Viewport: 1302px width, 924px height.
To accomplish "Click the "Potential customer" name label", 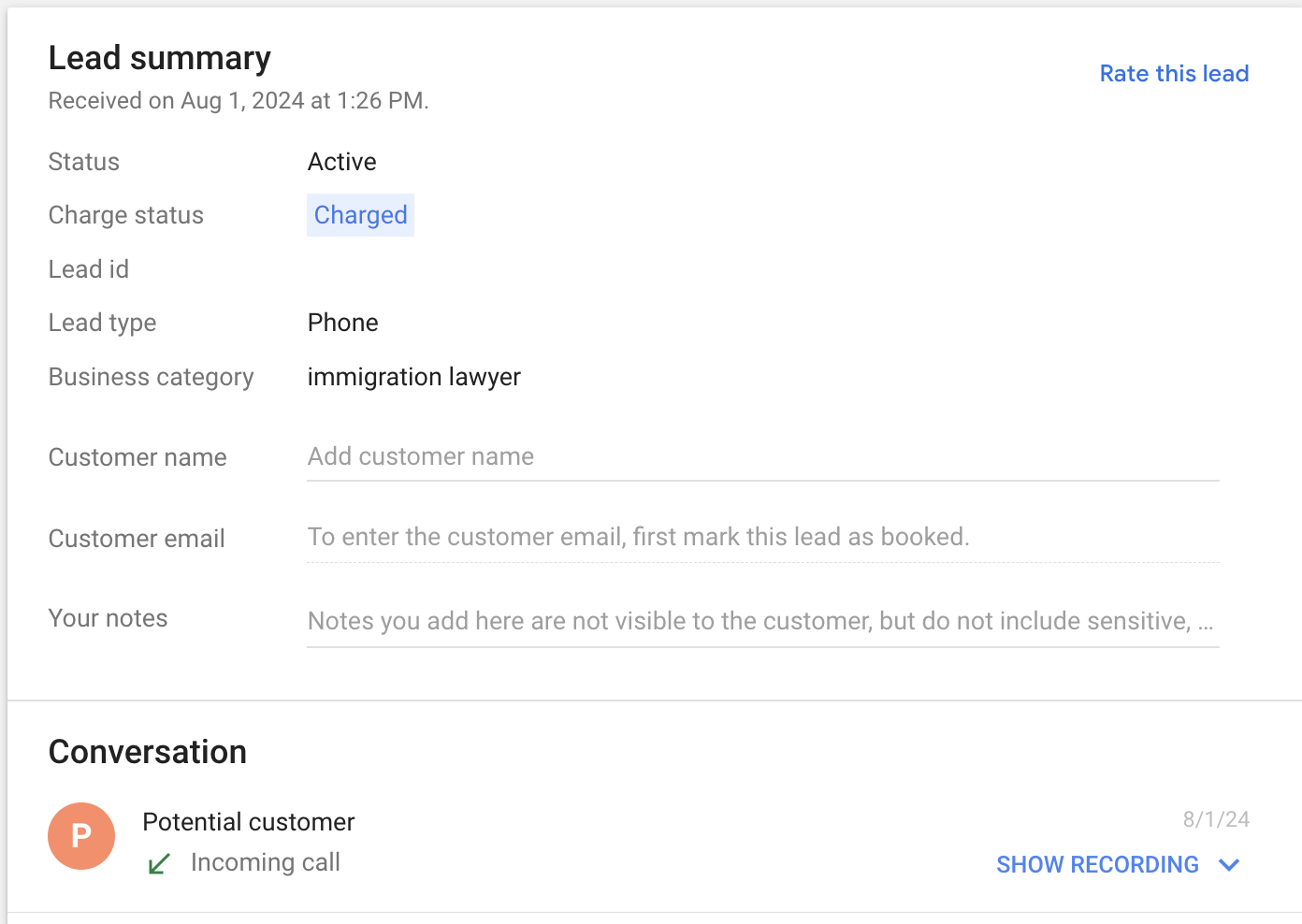I will pos(248,821).
